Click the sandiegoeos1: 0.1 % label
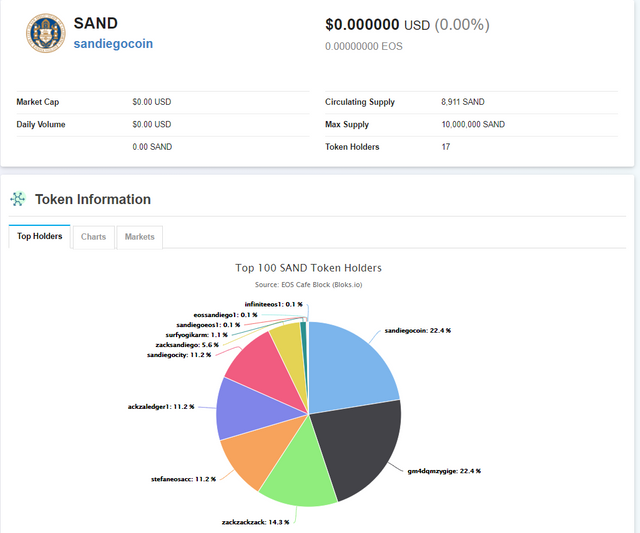The height and width of the screenshot is (533, 640). click(x=208, y=325)
